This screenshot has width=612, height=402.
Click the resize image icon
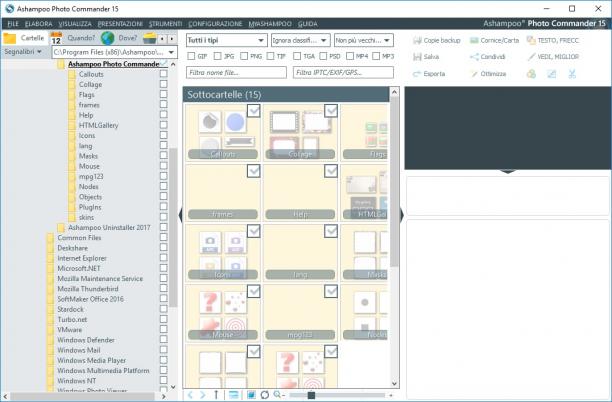(x=552, y=74)
